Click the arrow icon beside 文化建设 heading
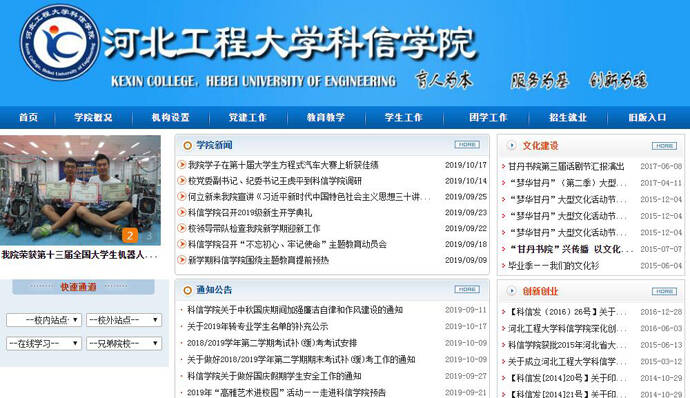The image size is (690, 398). (511, 145)
